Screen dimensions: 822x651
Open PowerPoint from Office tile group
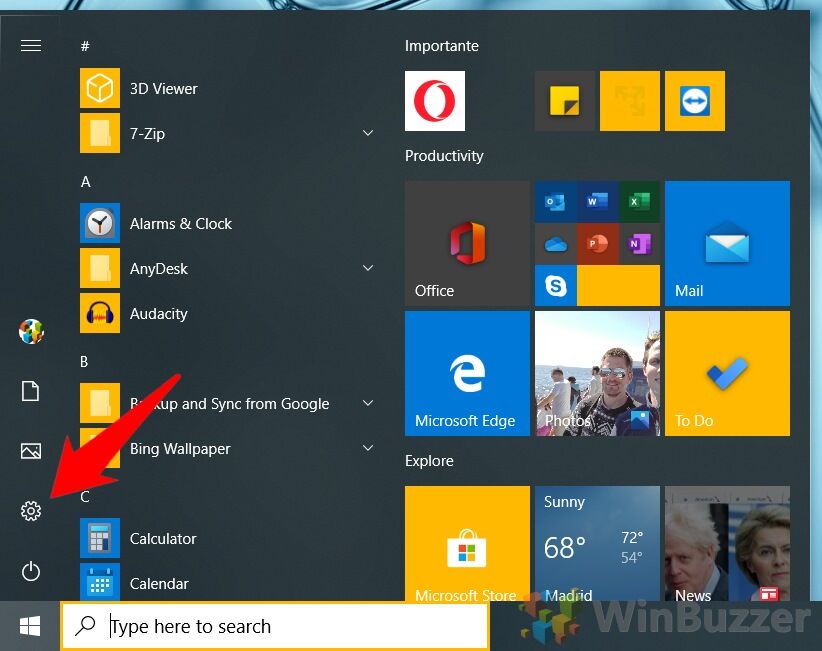(597, 244)
